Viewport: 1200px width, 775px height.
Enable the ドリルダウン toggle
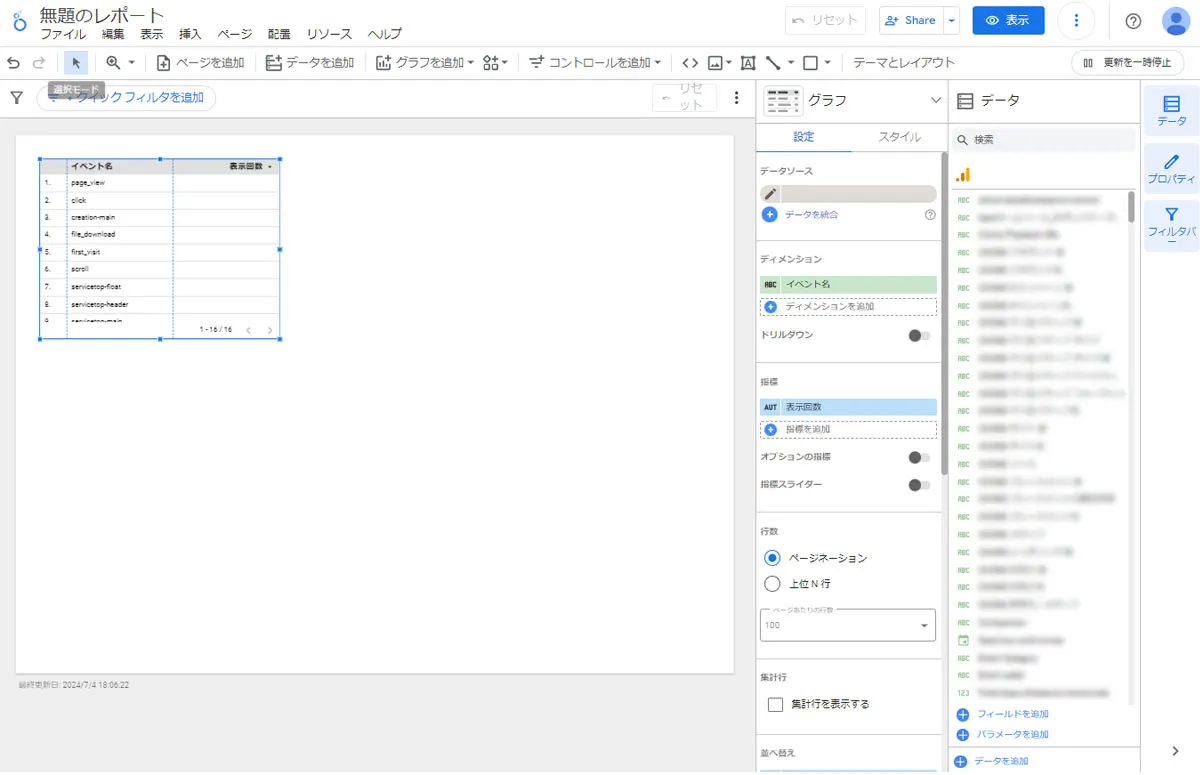916,335
